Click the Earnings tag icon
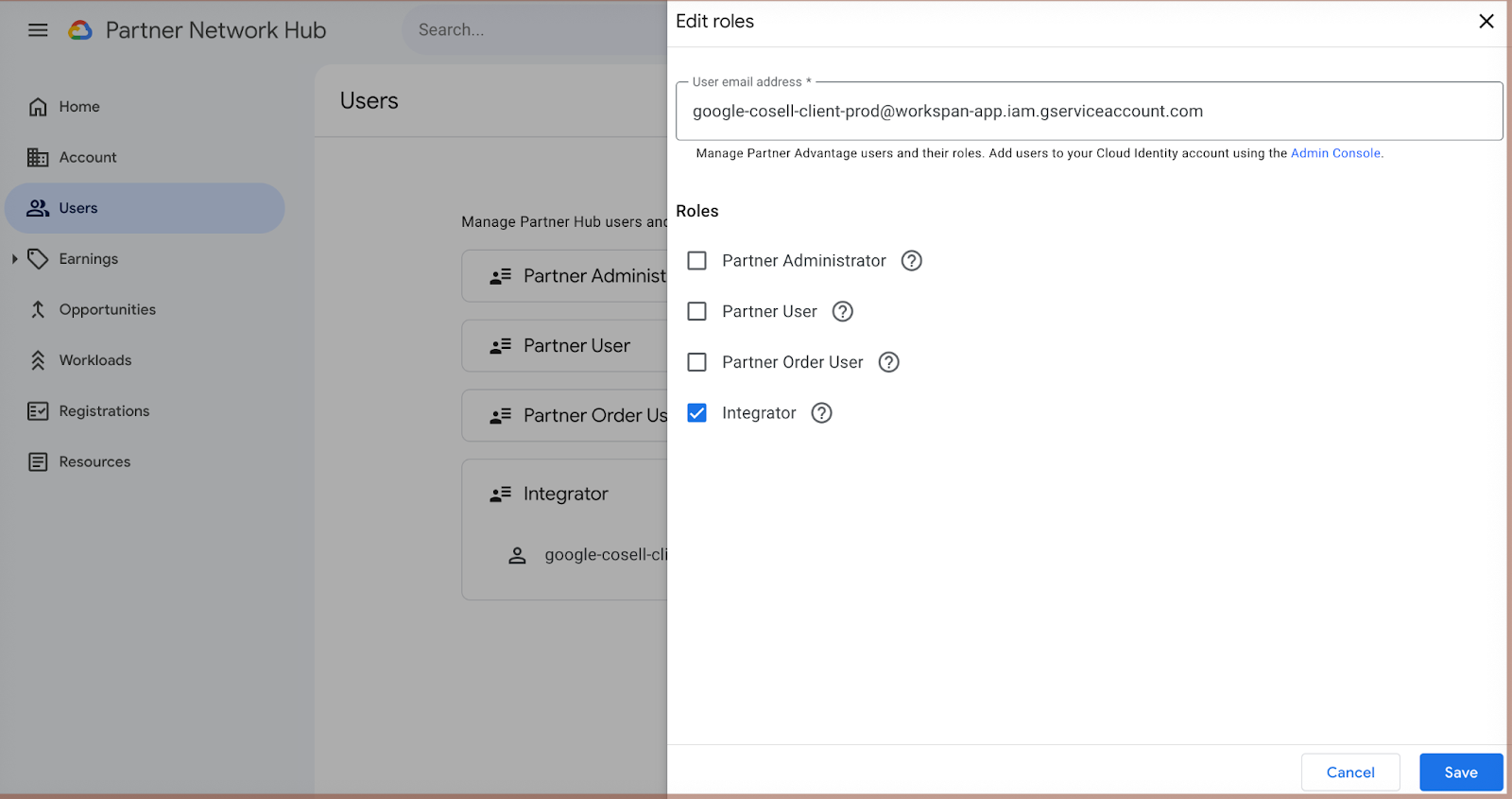The width and height of the screenshot is (1512, 799). [x=38, y=259]
